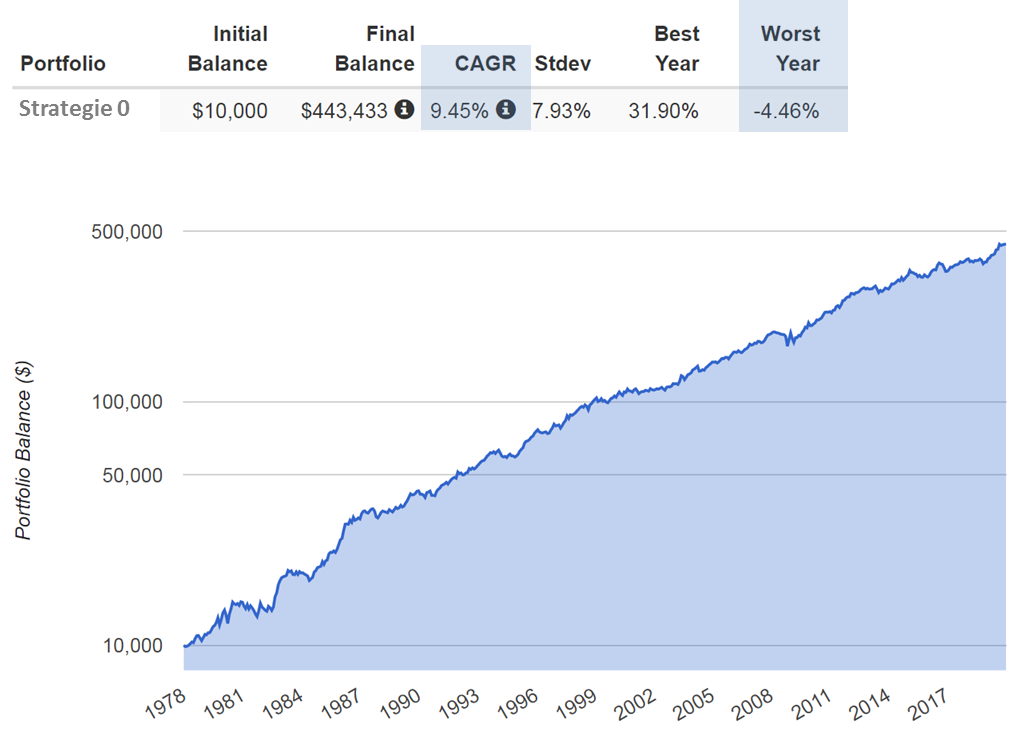Select the 2008 label on the x-axis
The height and width of the screenshot is (747, 1011).
pos(755,704)
